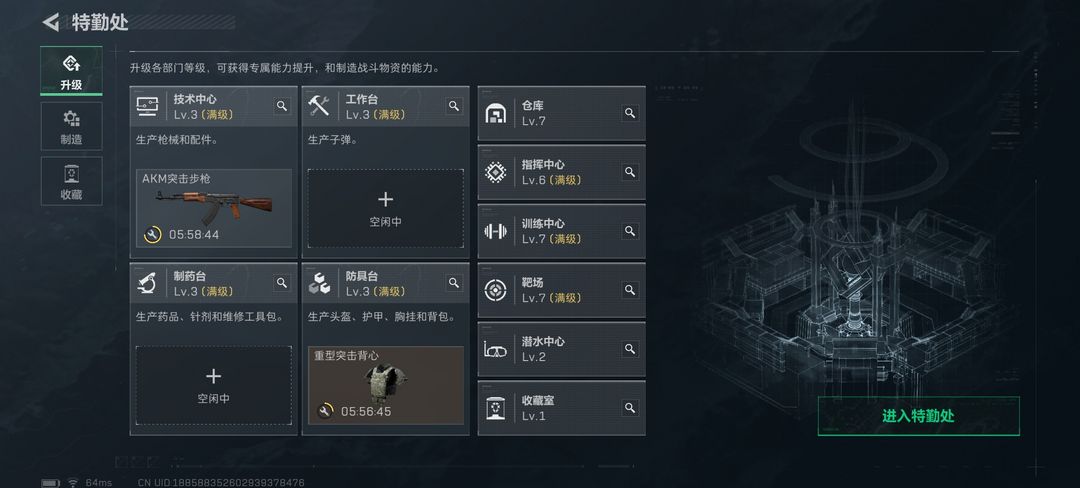Open the 重型突击背心 production item

coord(385,385)
